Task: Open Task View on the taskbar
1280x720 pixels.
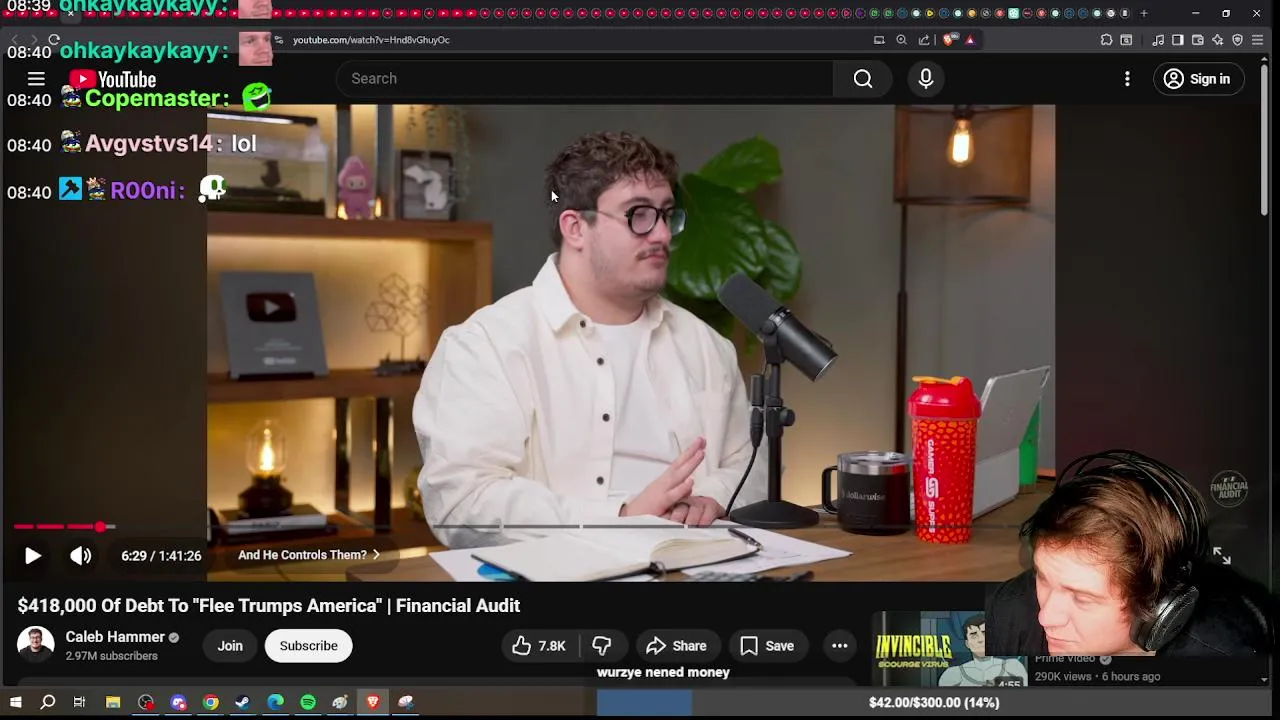Action: (79, 703)
